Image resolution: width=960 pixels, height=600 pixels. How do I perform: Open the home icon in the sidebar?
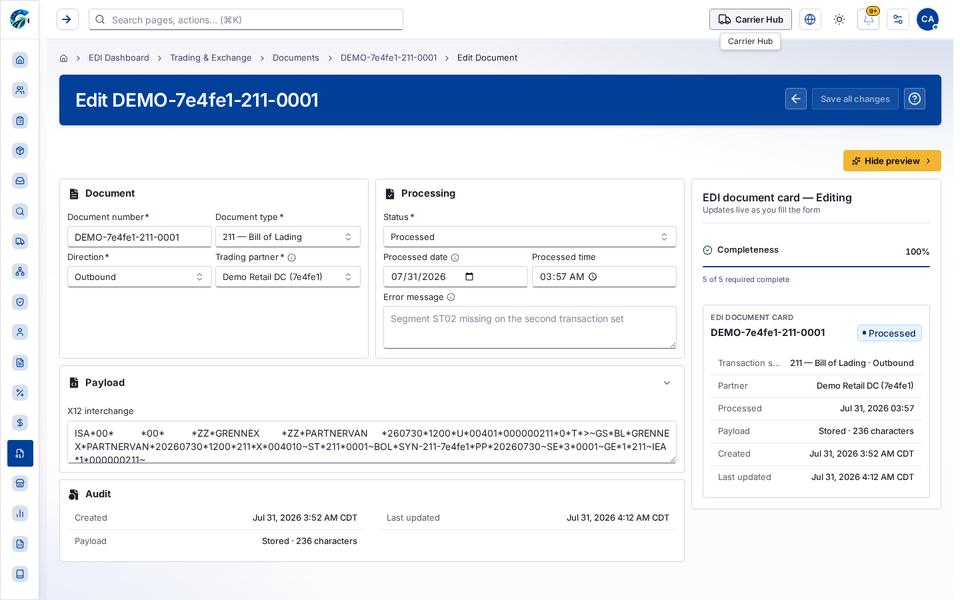[x=20, y=59]
